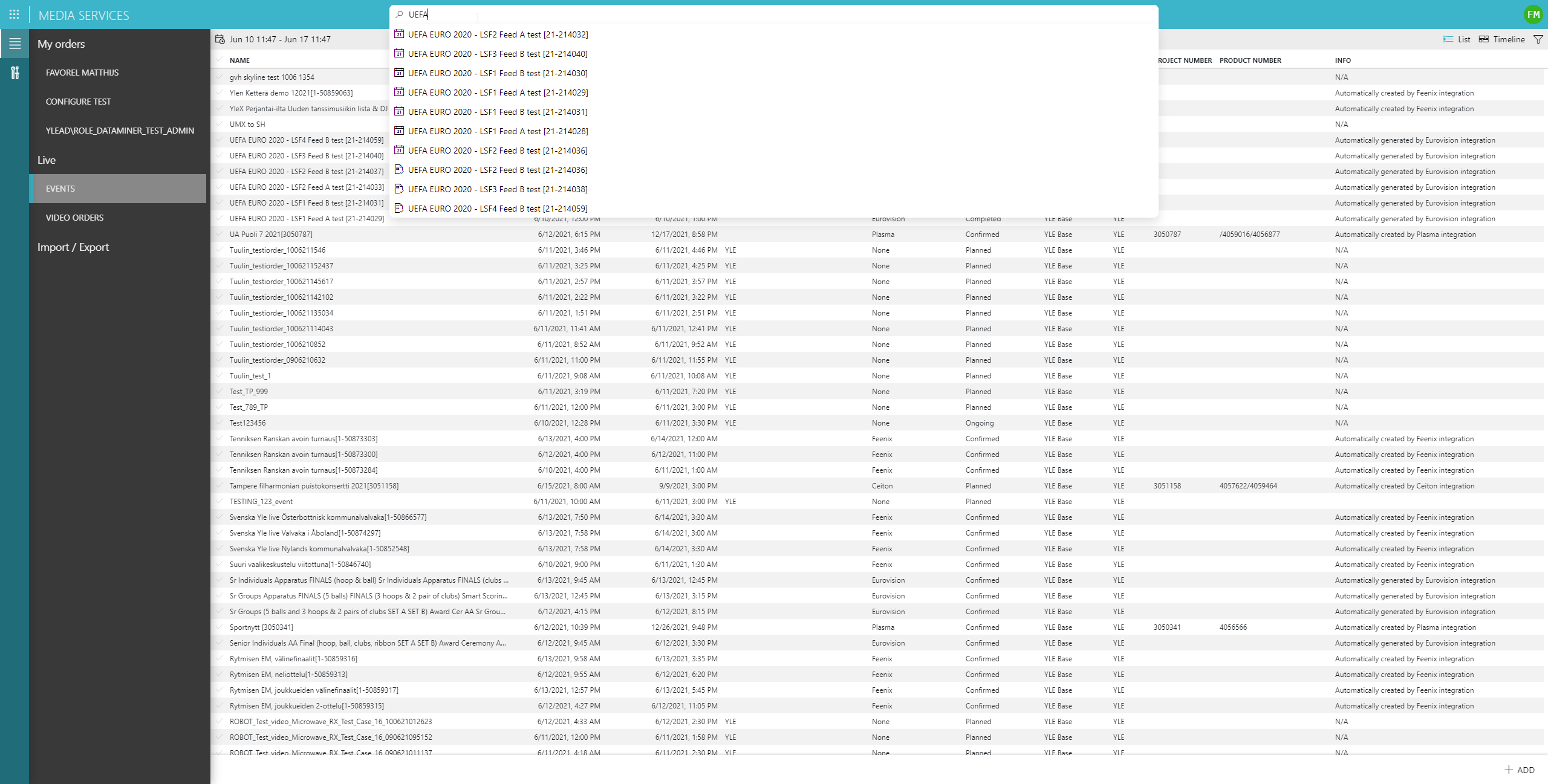Open the apps grid launcher icon
Image resolution: width=1548 pixels, height=784 pixels.
15,15
